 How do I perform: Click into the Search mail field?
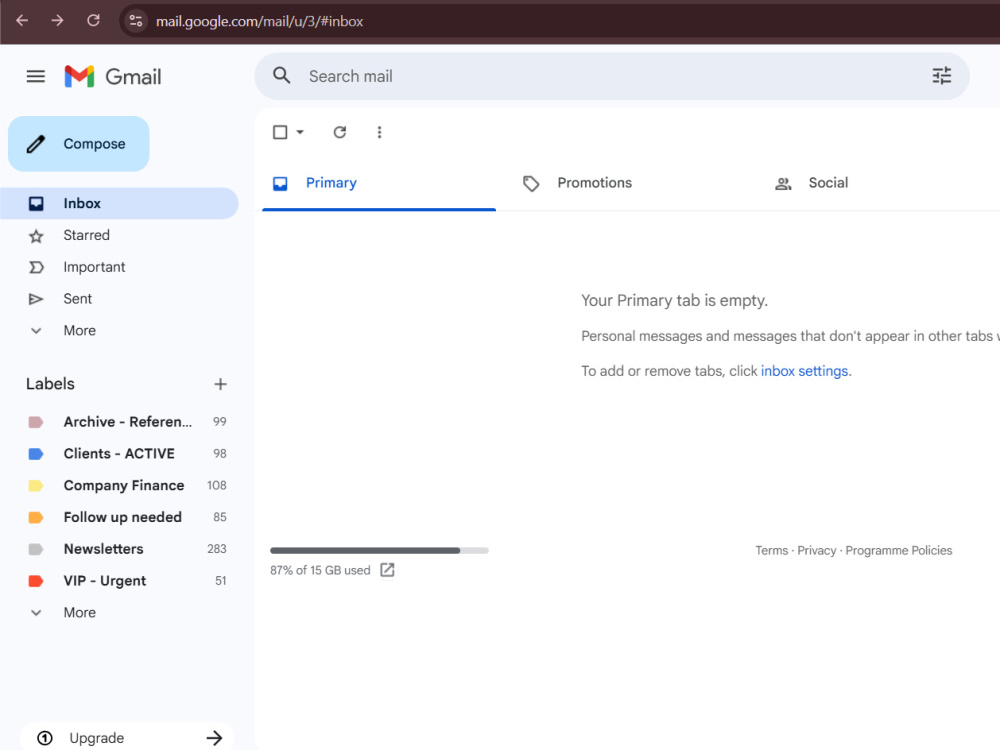coord(612,76)
